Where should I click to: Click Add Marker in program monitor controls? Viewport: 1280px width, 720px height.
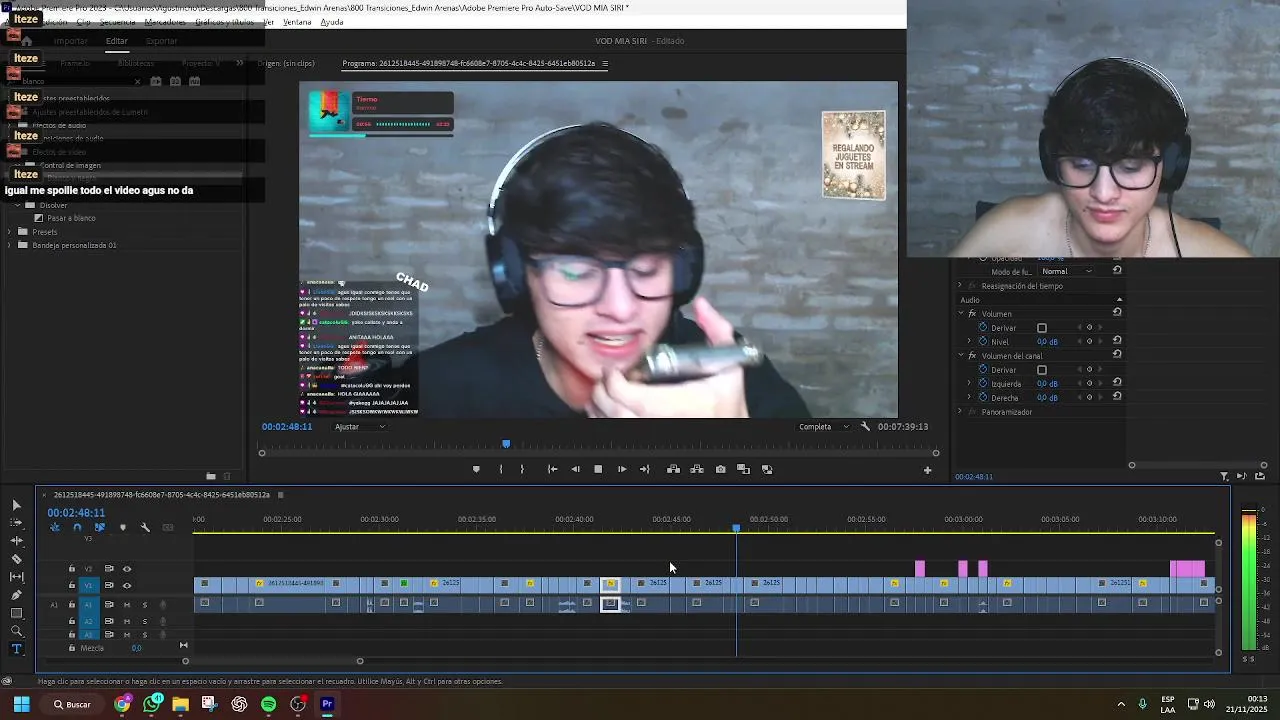coord(476,469)
